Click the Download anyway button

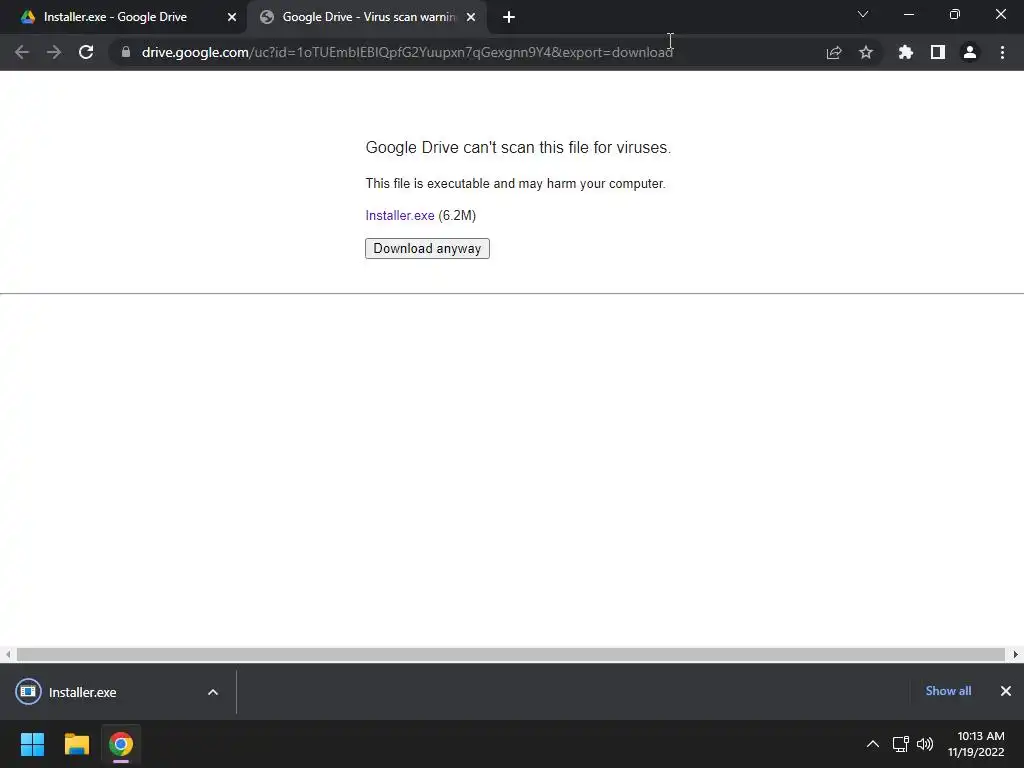pyautogui.click(x=427, y=249)
